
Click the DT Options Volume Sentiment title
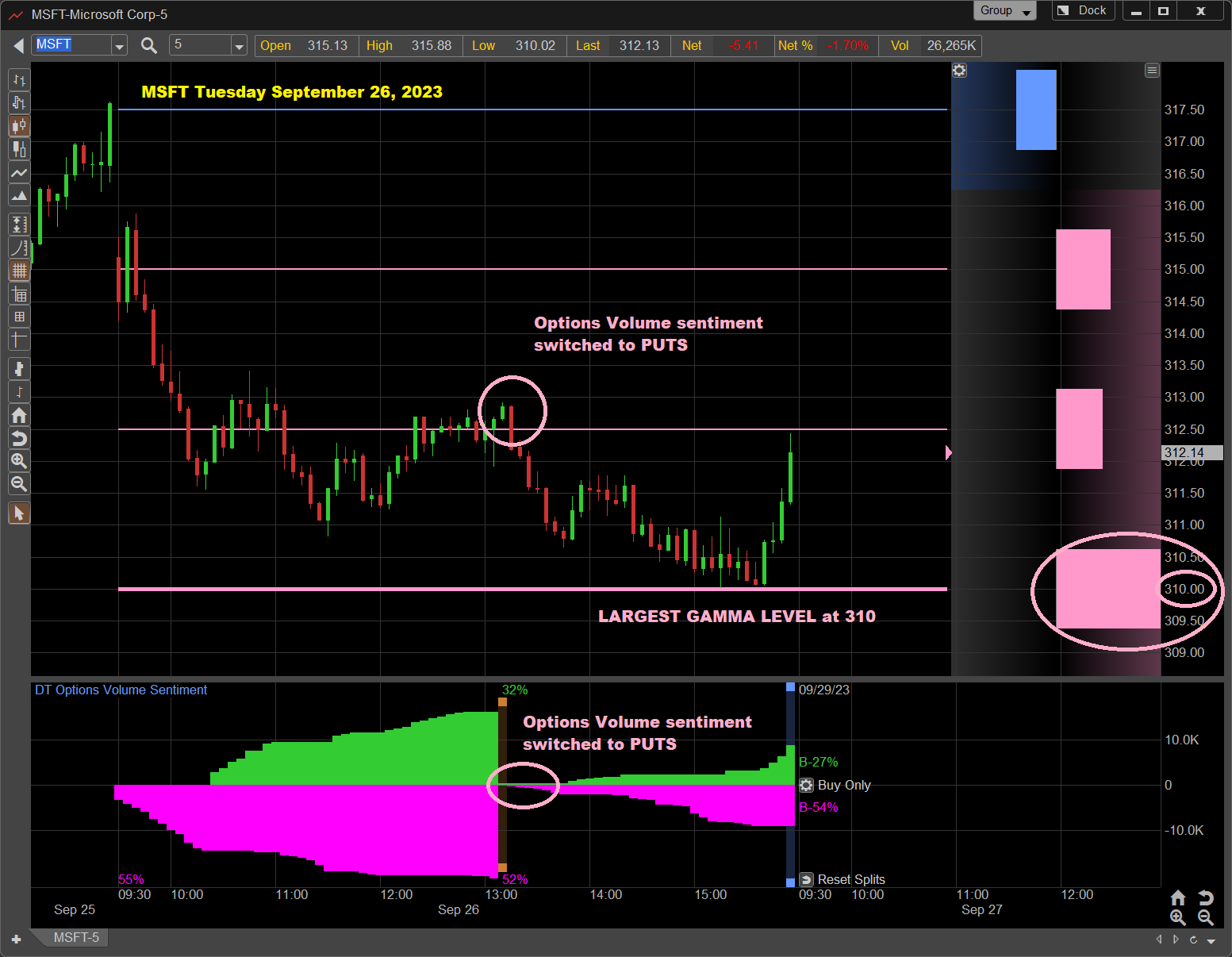121,690
